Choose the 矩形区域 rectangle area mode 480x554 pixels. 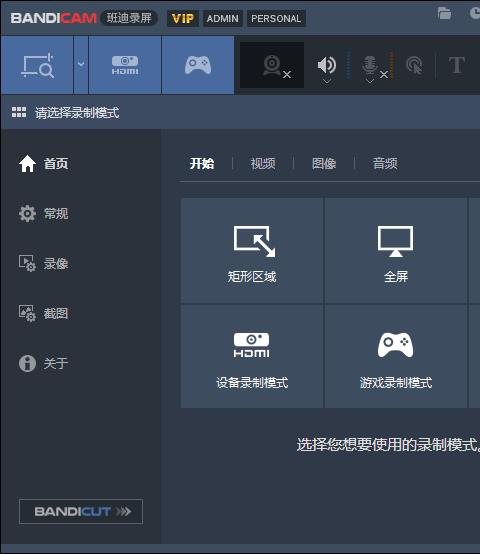252,251
